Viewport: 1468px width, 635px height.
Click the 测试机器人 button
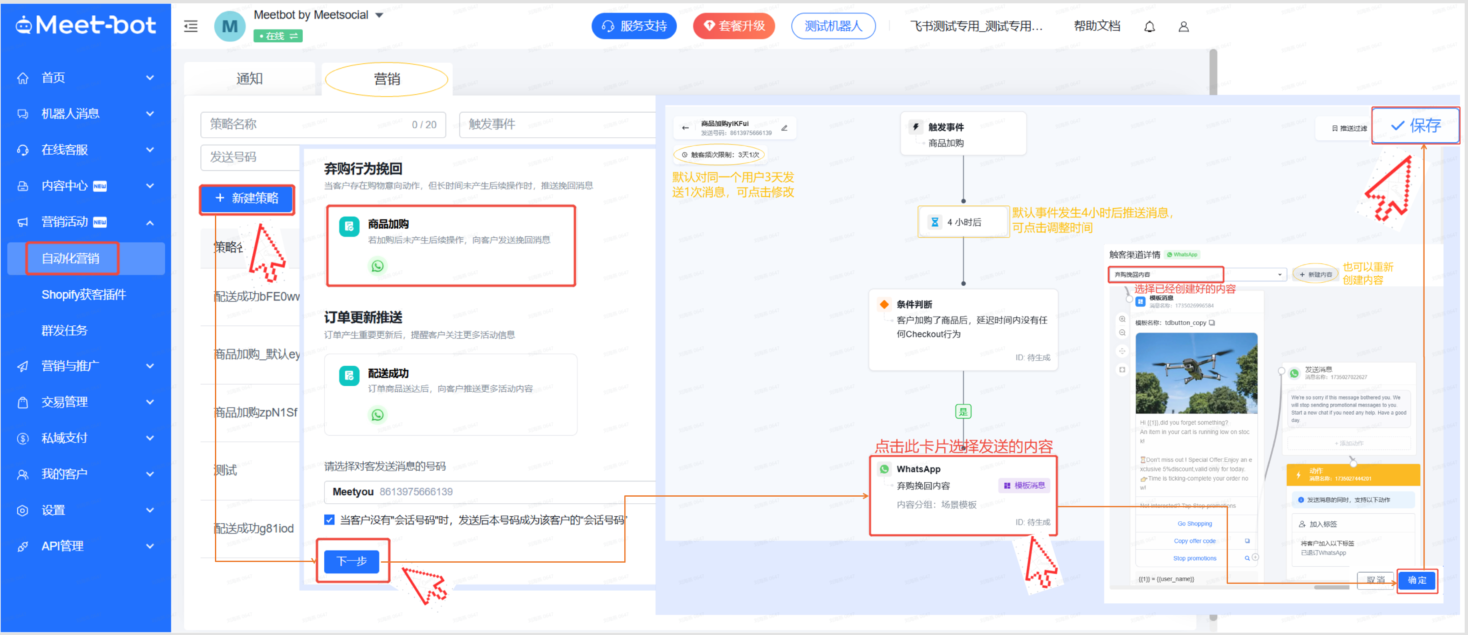tap(833, 27)
